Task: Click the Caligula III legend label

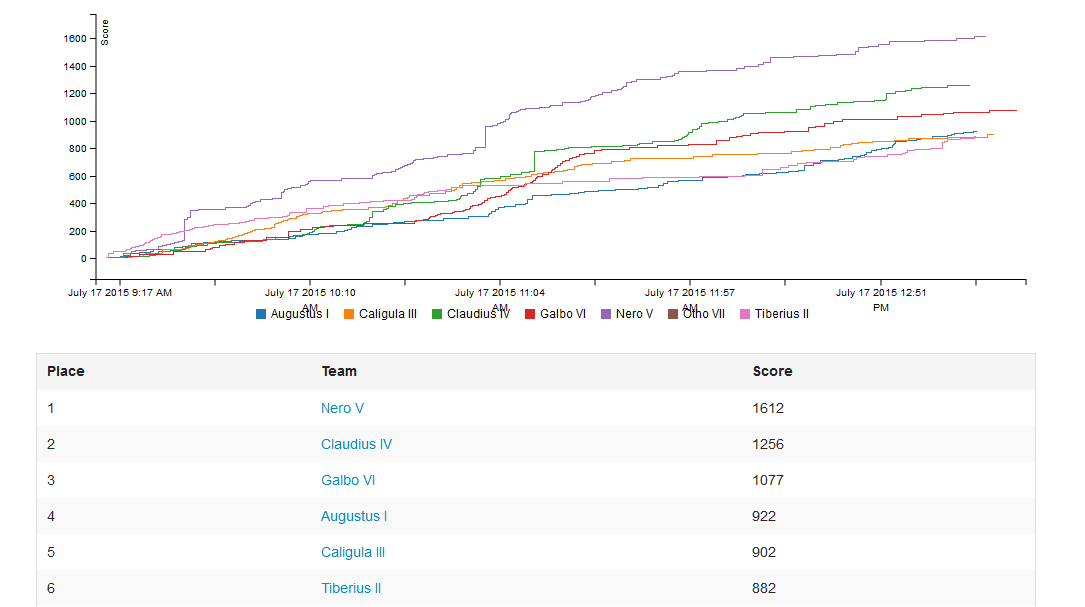Action: (x=388, y=314)
